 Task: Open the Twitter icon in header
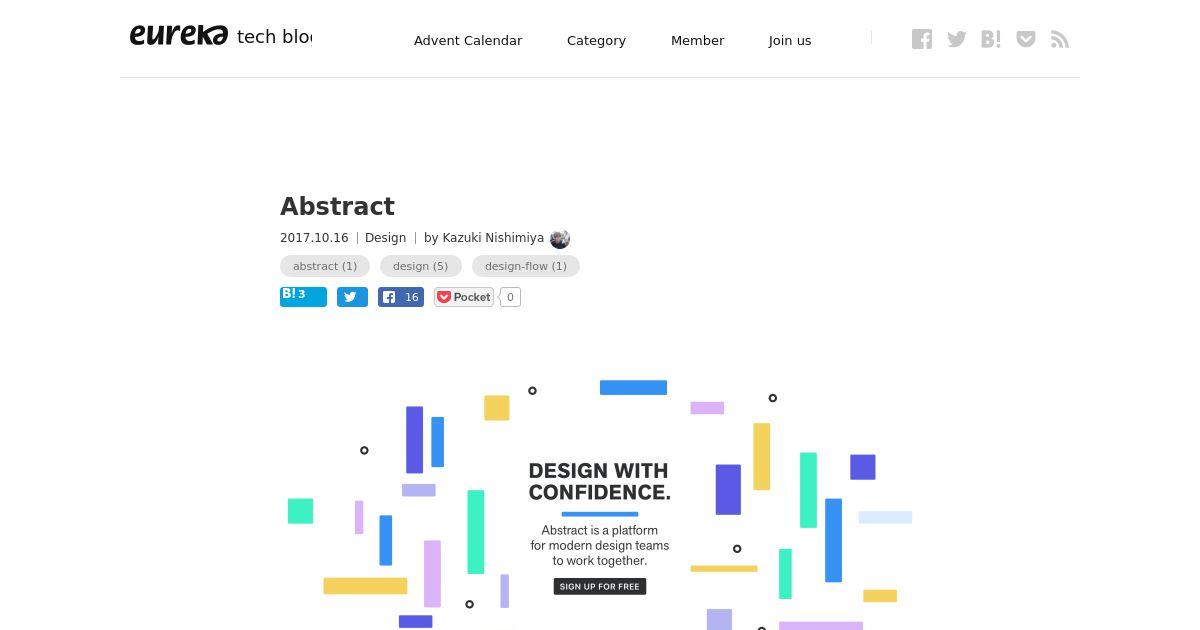pyautogui.click(x=957, y=39)
